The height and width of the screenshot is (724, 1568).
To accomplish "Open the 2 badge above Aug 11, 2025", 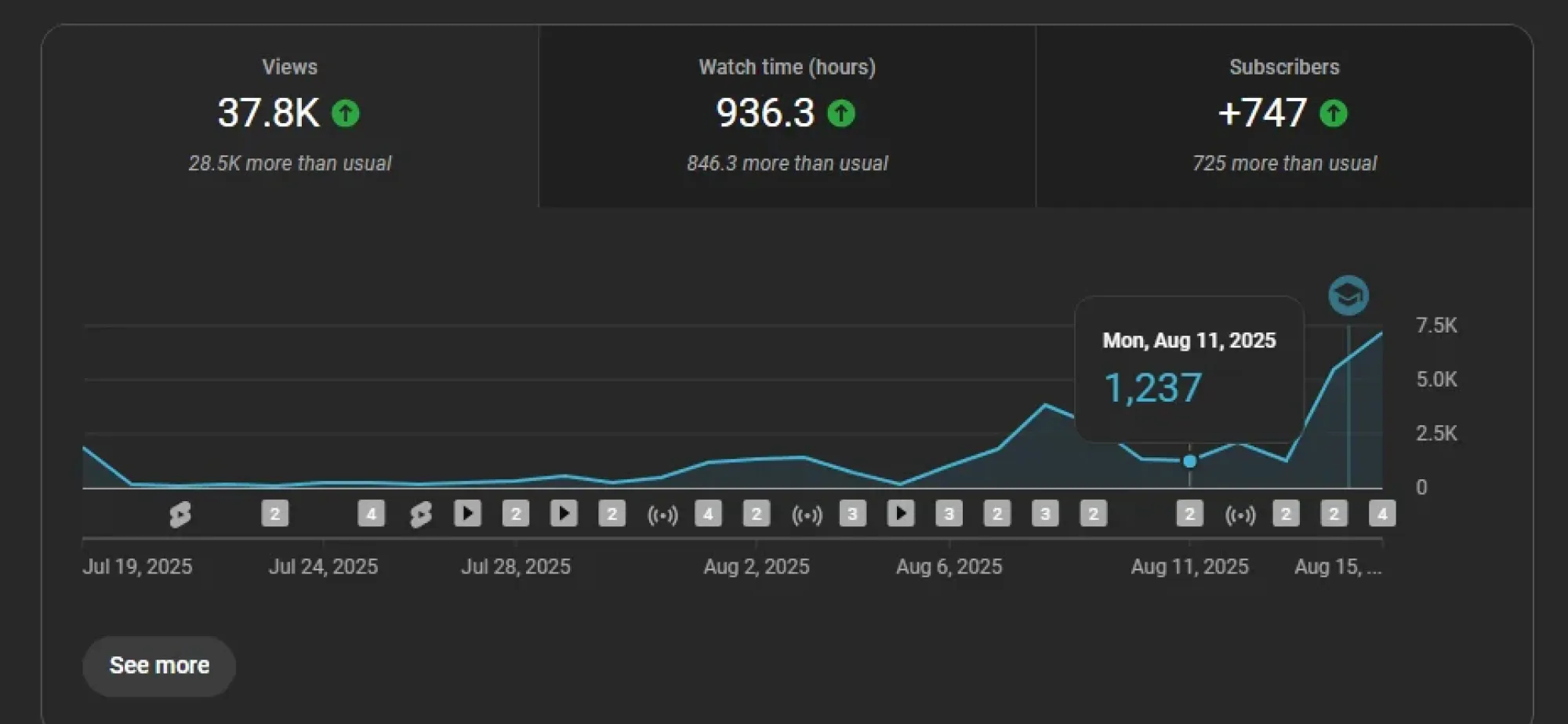I will coord(1189,514).
